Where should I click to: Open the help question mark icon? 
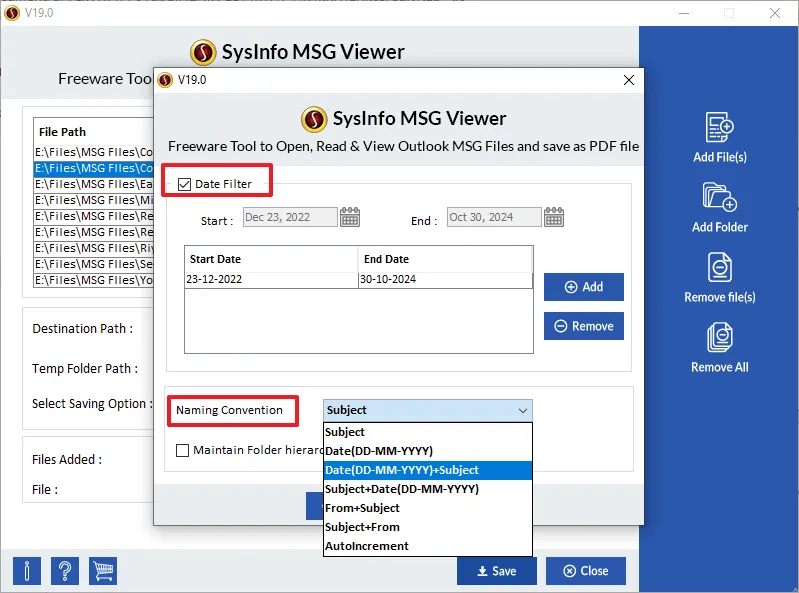pos(65,571)
